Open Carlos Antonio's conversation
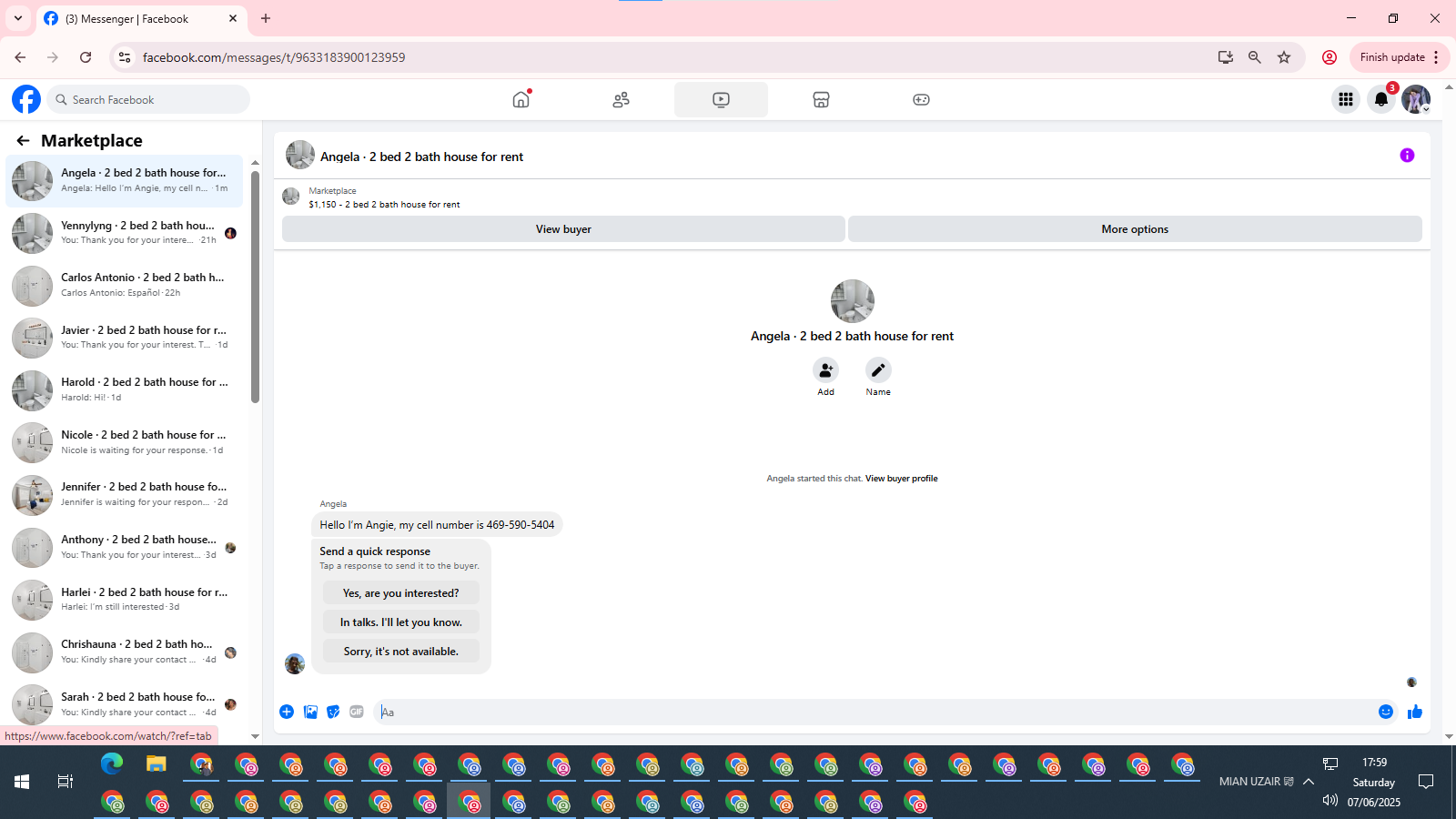 tap(125, 285)
